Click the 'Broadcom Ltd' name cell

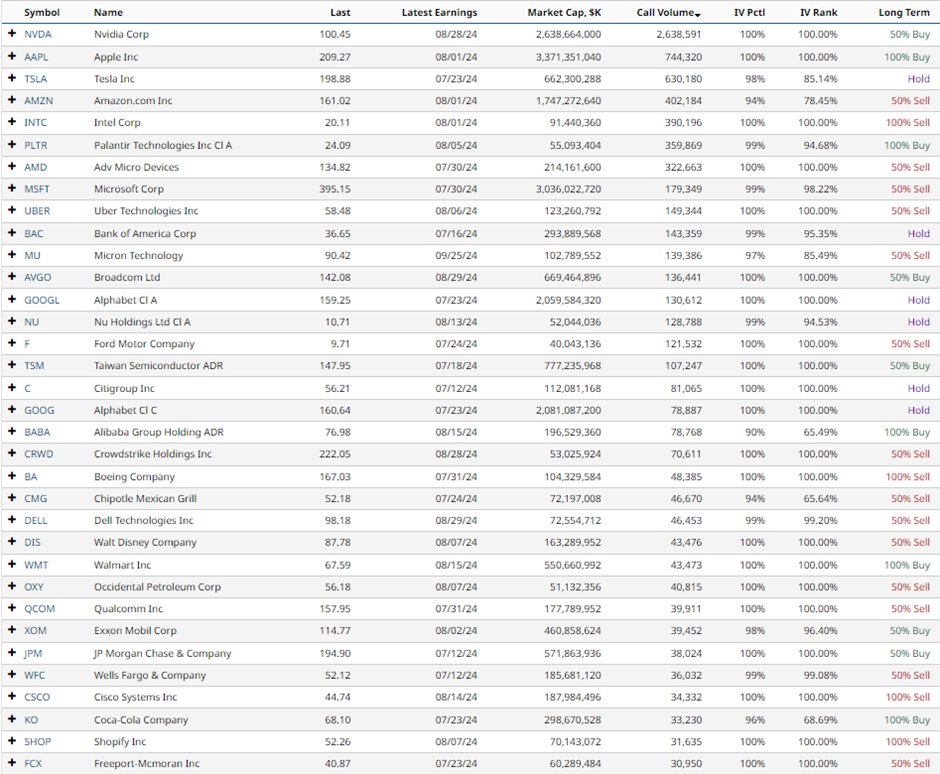(127, 278)
